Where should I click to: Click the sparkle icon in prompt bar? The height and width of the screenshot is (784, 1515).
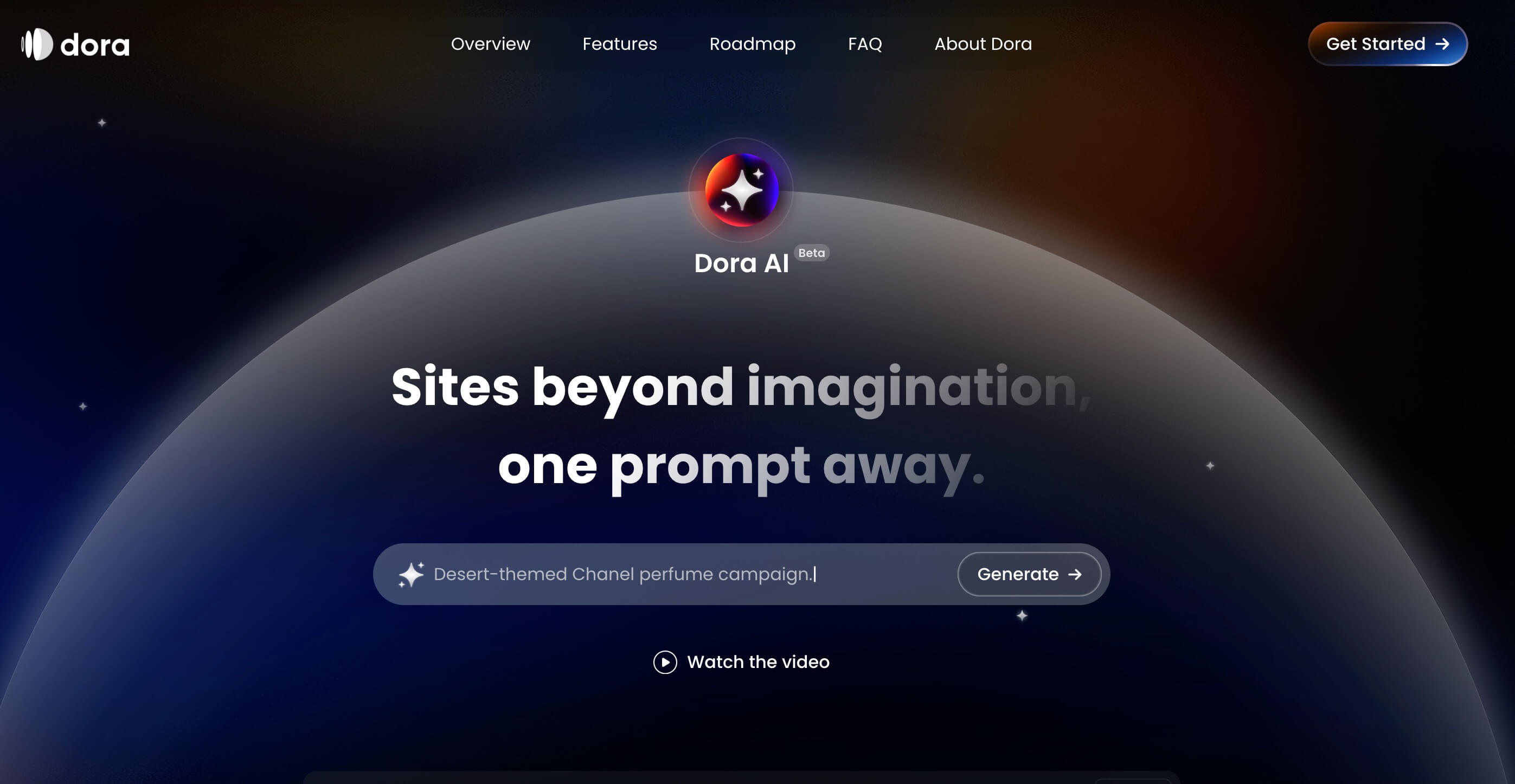pos(410,575)
